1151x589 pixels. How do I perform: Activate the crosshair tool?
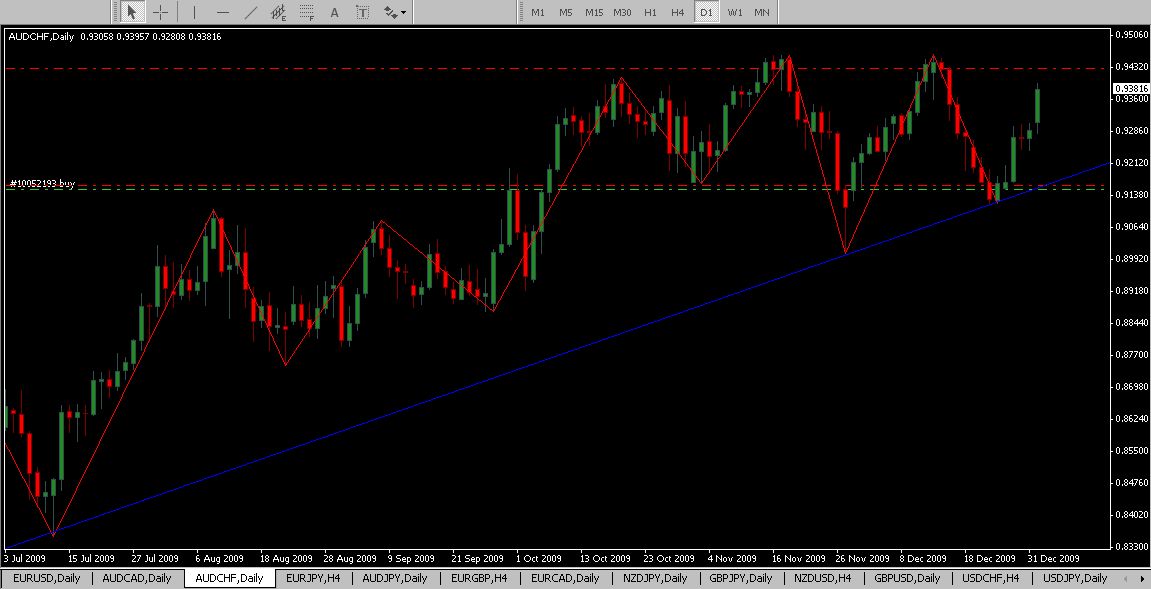(160, 13)
